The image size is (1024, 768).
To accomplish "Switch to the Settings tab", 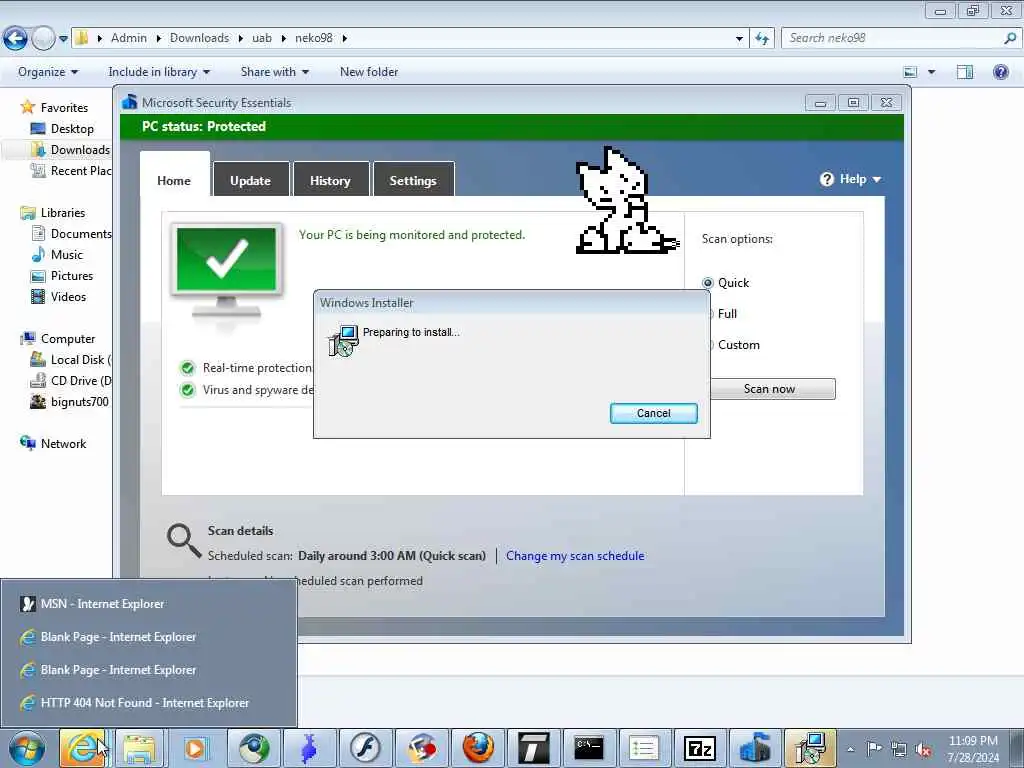I will pyautogui.click(x=413, y=180).
